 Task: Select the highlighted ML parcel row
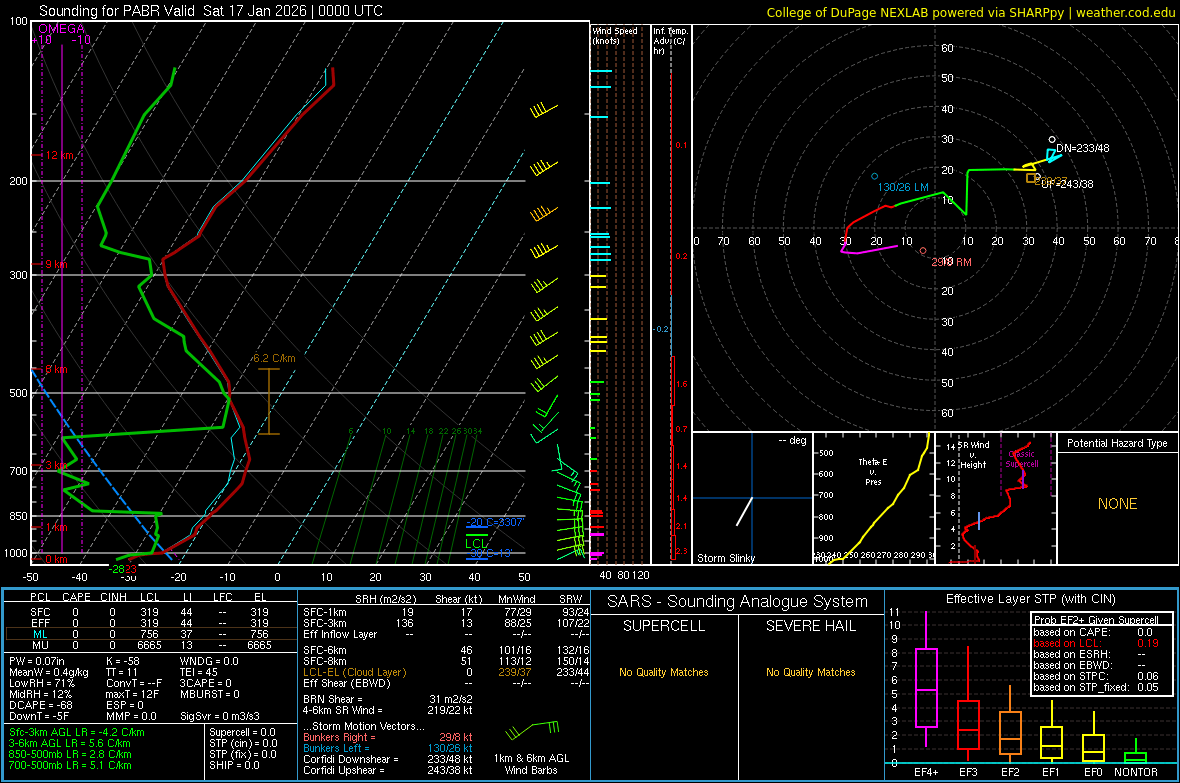(150, 634)
